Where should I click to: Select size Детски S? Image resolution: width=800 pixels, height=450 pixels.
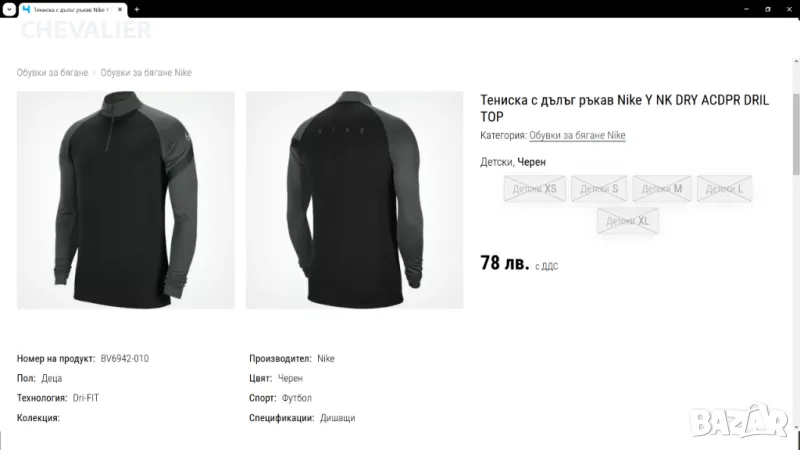coord(599,188)
